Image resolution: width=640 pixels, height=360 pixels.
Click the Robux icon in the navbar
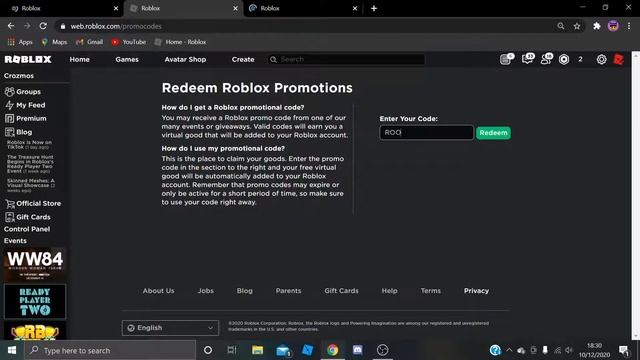(564, 60)
